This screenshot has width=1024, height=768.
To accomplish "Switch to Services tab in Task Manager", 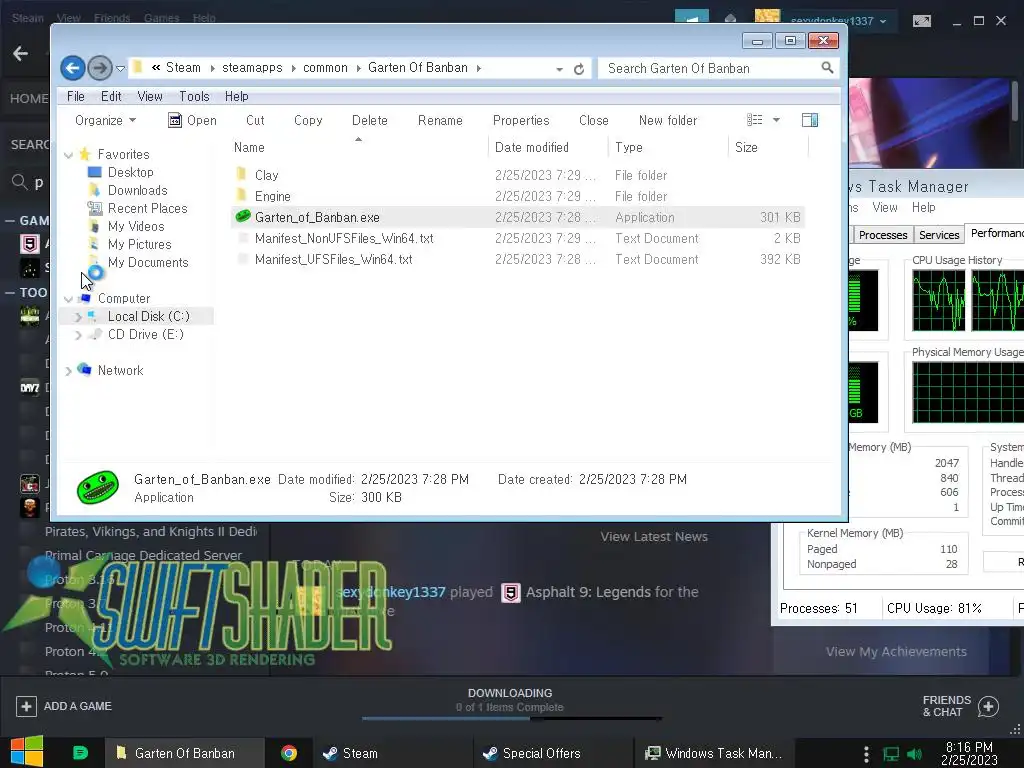I will pos(938,235).
